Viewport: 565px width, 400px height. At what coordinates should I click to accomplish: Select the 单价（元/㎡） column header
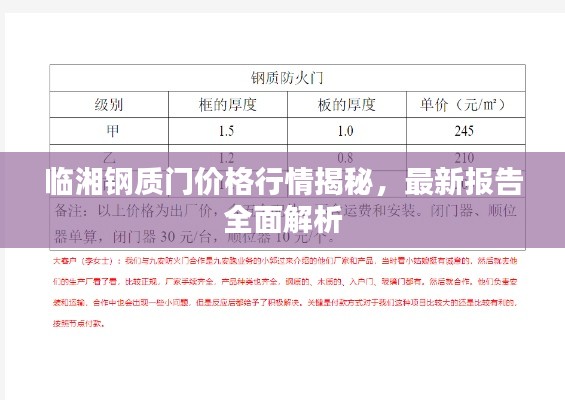pyautogui.click(x=464, y=105)
